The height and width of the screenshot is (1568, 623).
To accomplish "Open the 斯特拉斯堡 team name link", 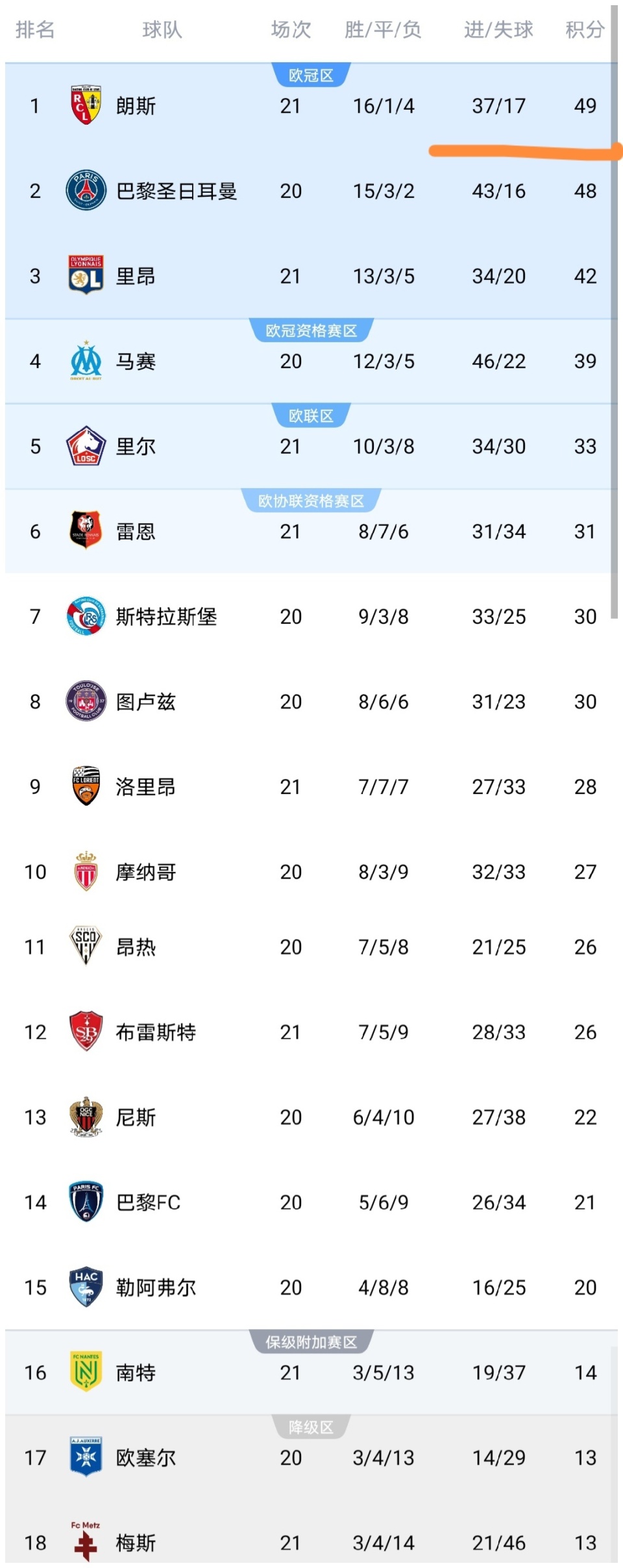I will pos(166,616).
